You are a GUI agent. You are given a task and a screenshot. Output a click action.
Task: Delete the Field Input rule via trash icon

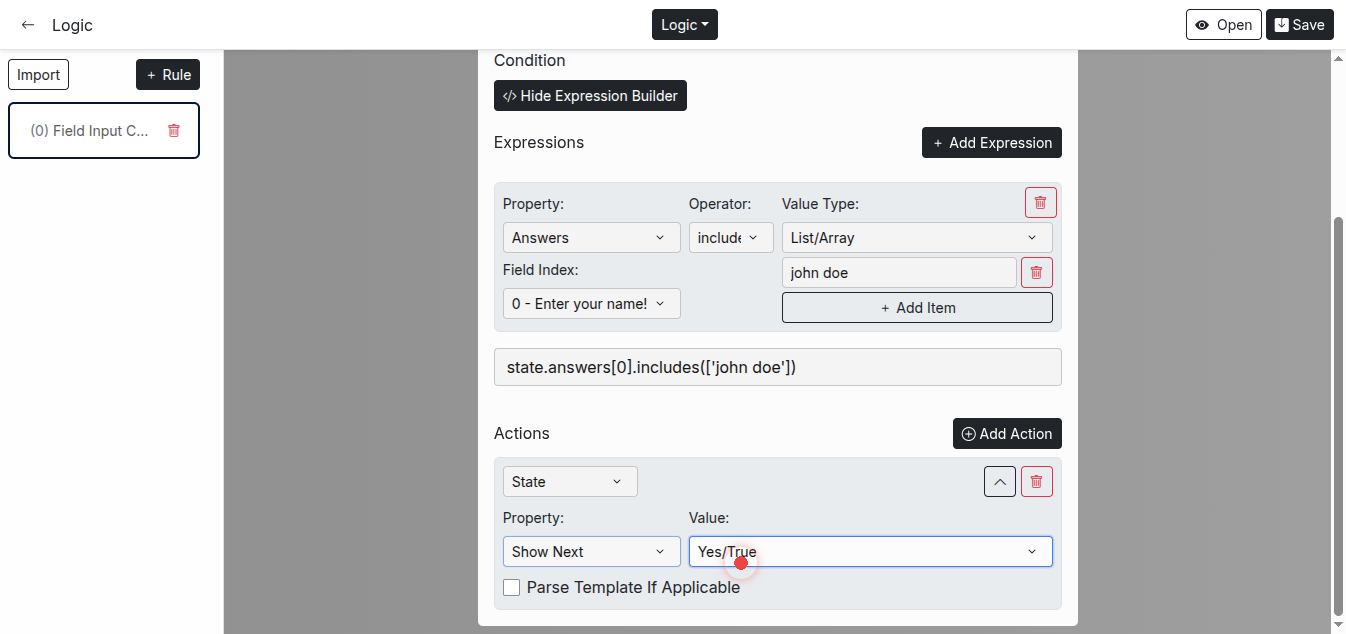(174, 130)
